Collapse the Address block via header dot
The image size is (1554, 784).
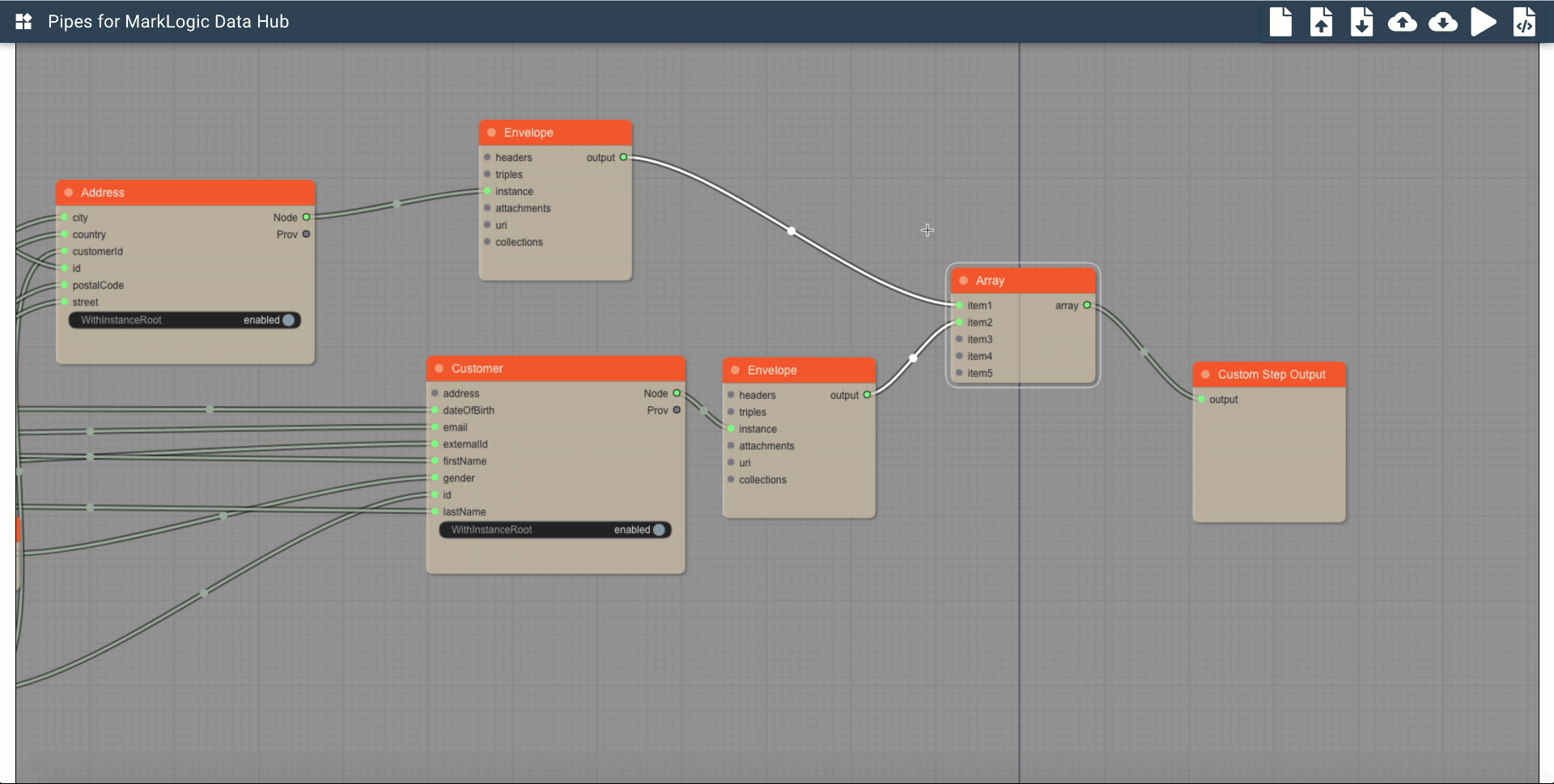69,193
